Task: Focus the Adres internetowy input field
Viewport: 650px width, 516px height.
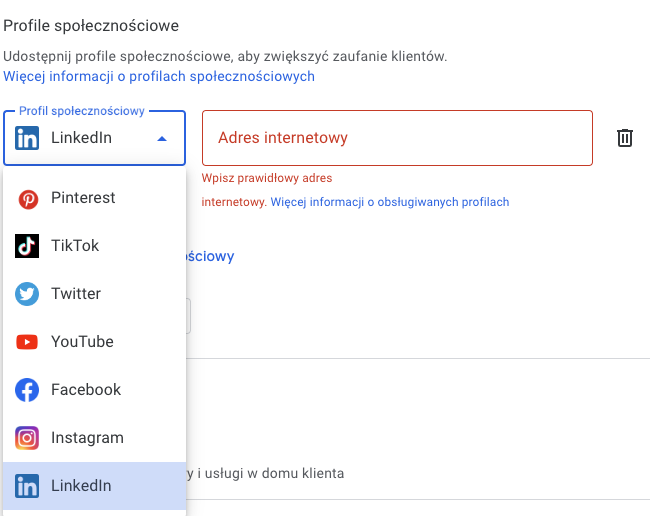Action: pyautogui.click(x=397, y=138)
